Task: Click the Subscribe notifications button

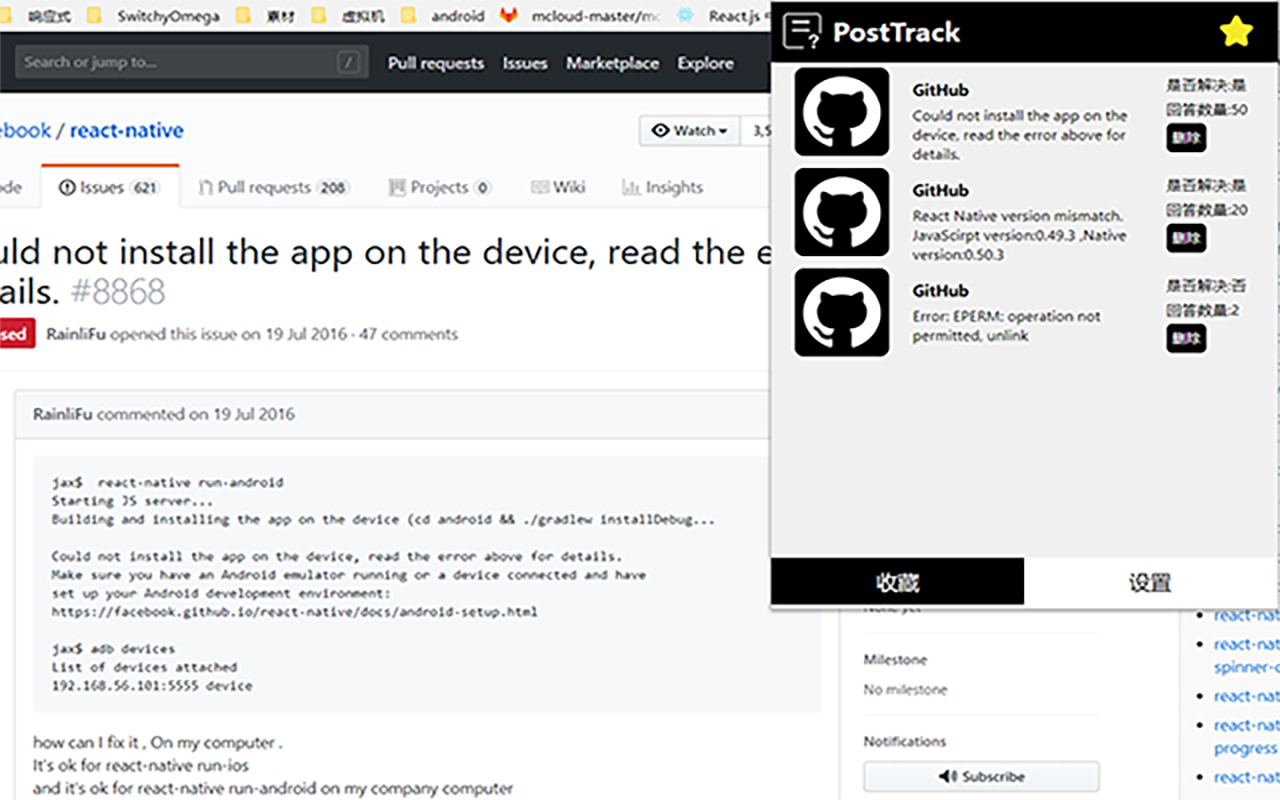Action: (981, 776)
